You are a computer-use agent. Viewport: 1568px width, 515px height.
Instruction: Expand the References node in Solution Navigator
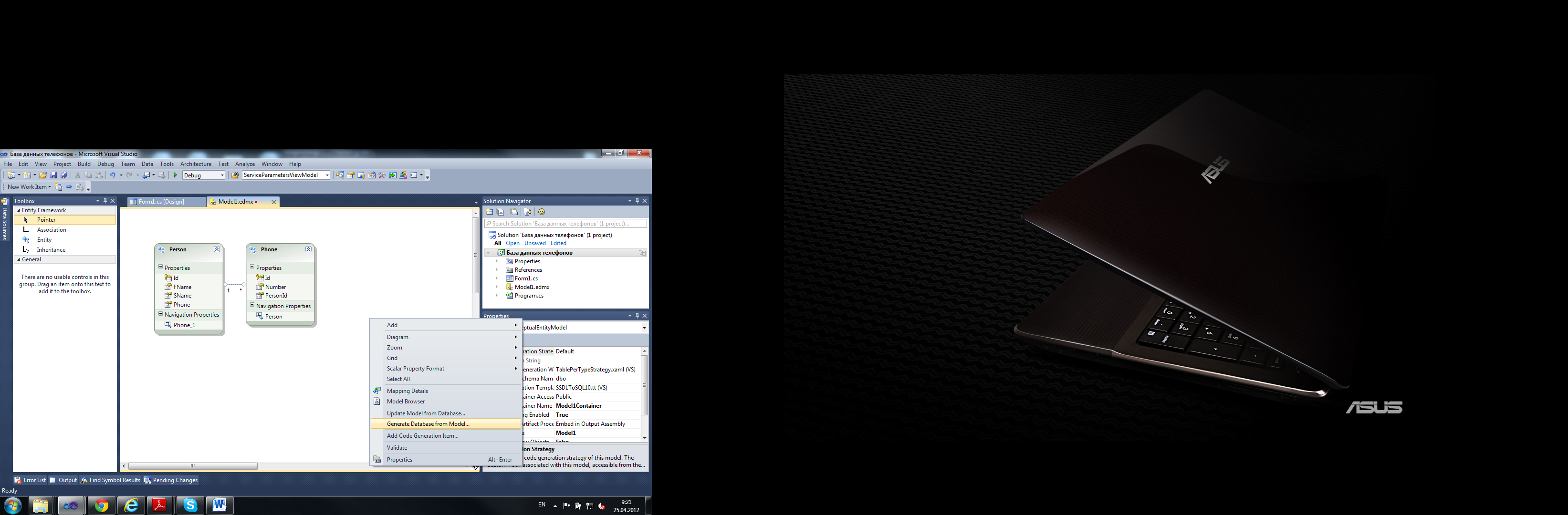pos(497,270)
